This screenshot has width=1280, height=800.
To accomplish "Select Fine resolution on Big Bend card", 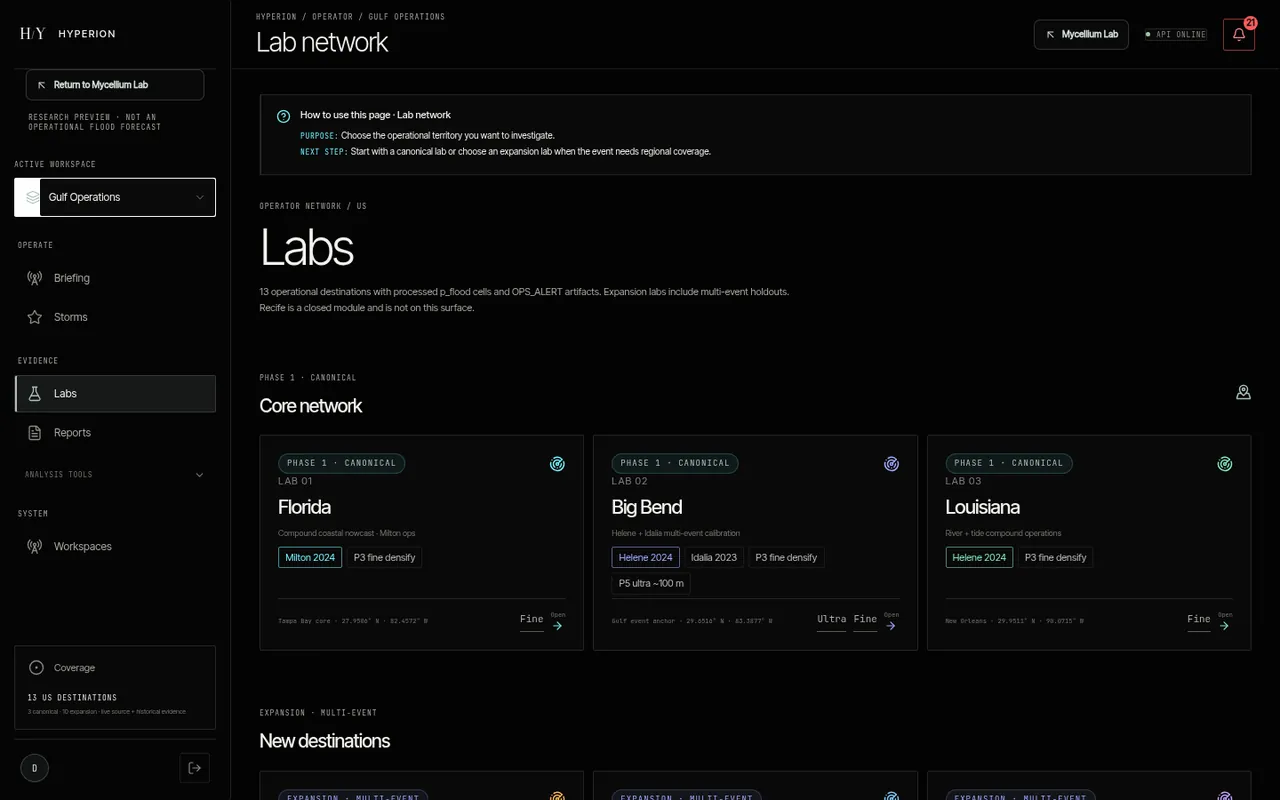I will [865, 620].
